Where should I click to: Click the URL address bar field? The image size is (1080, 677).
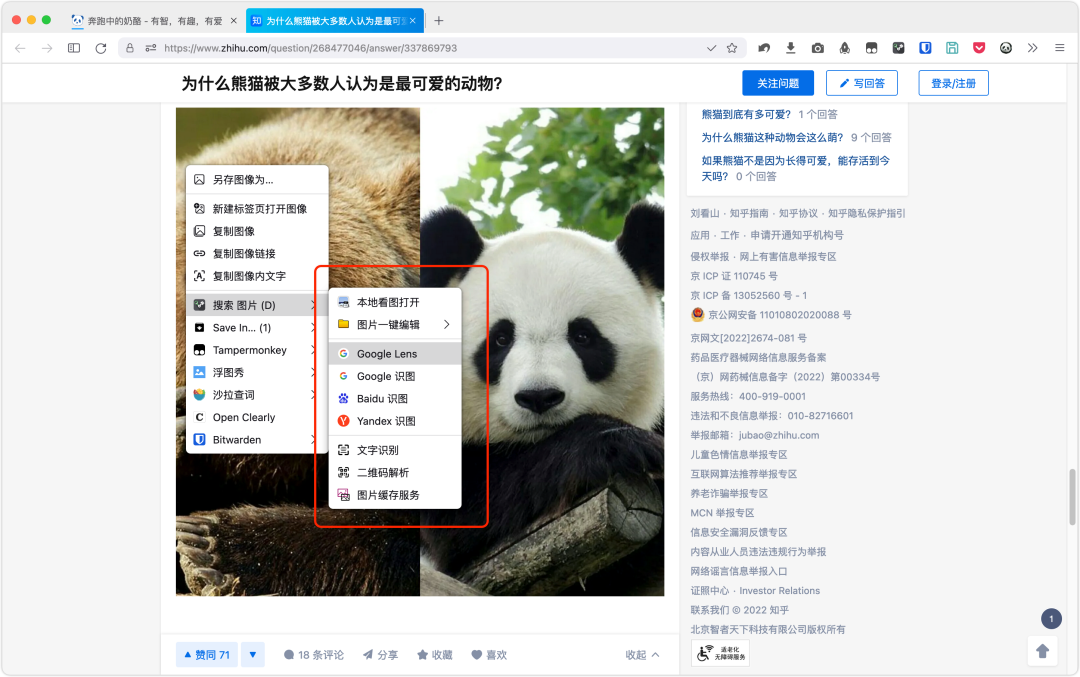coord(434,48)
